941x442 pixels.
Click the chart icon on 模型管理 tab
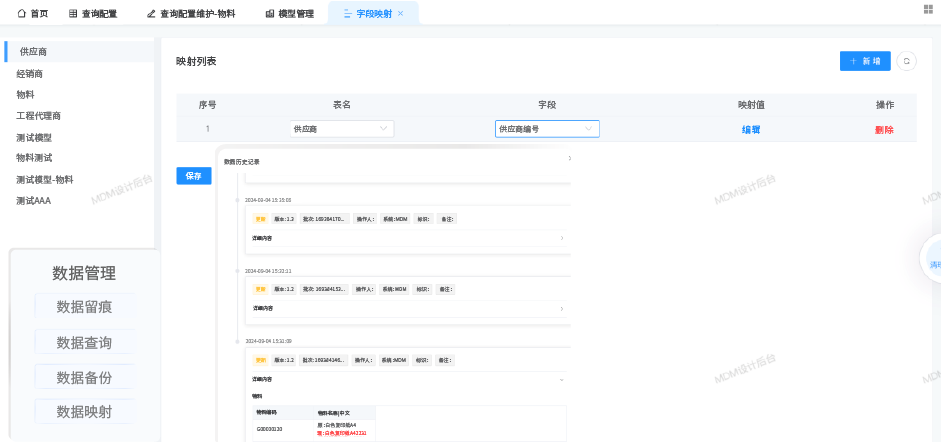[269, 14]
